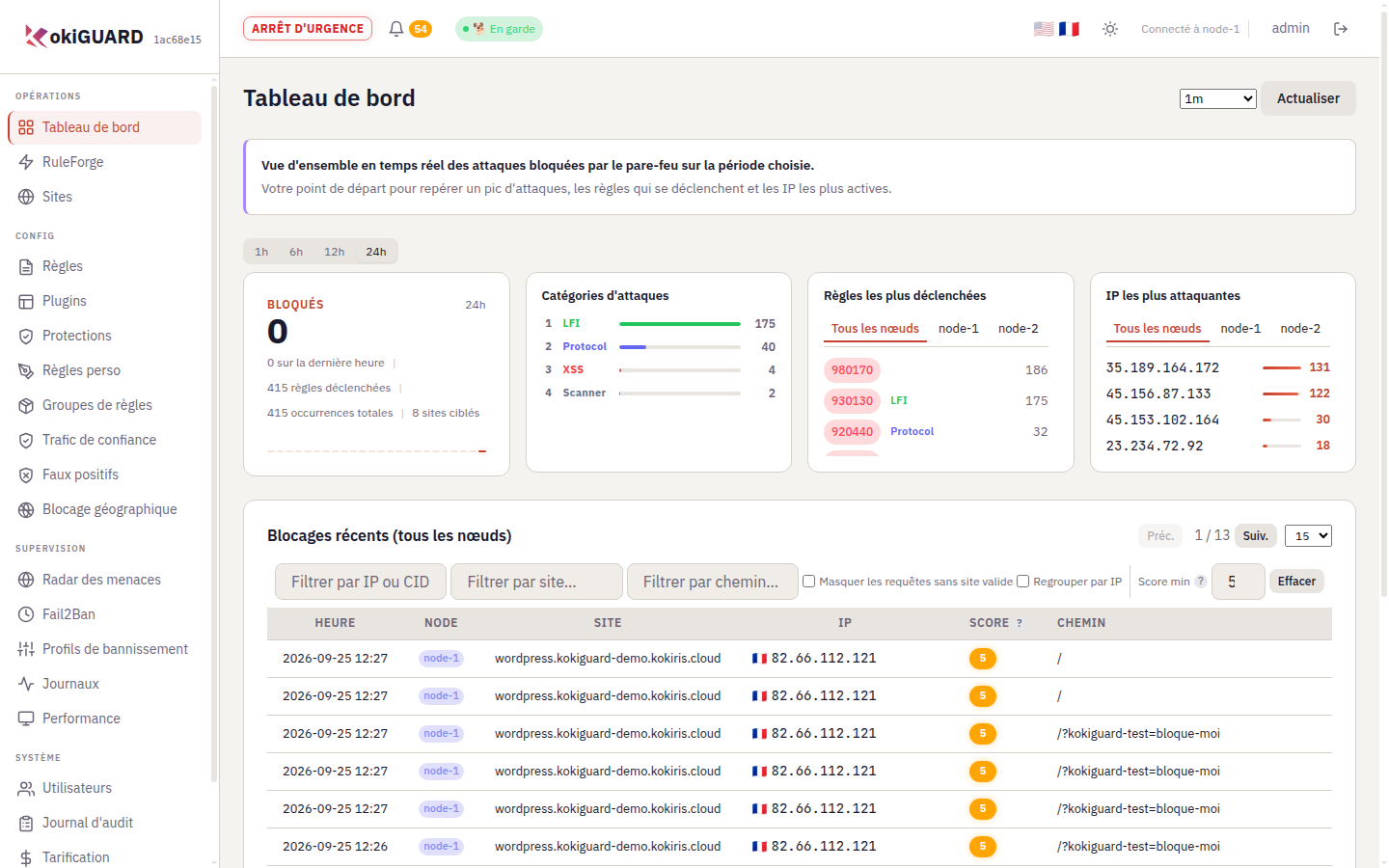Focus the Filtrer par chemin field

[x=713, y=582]
